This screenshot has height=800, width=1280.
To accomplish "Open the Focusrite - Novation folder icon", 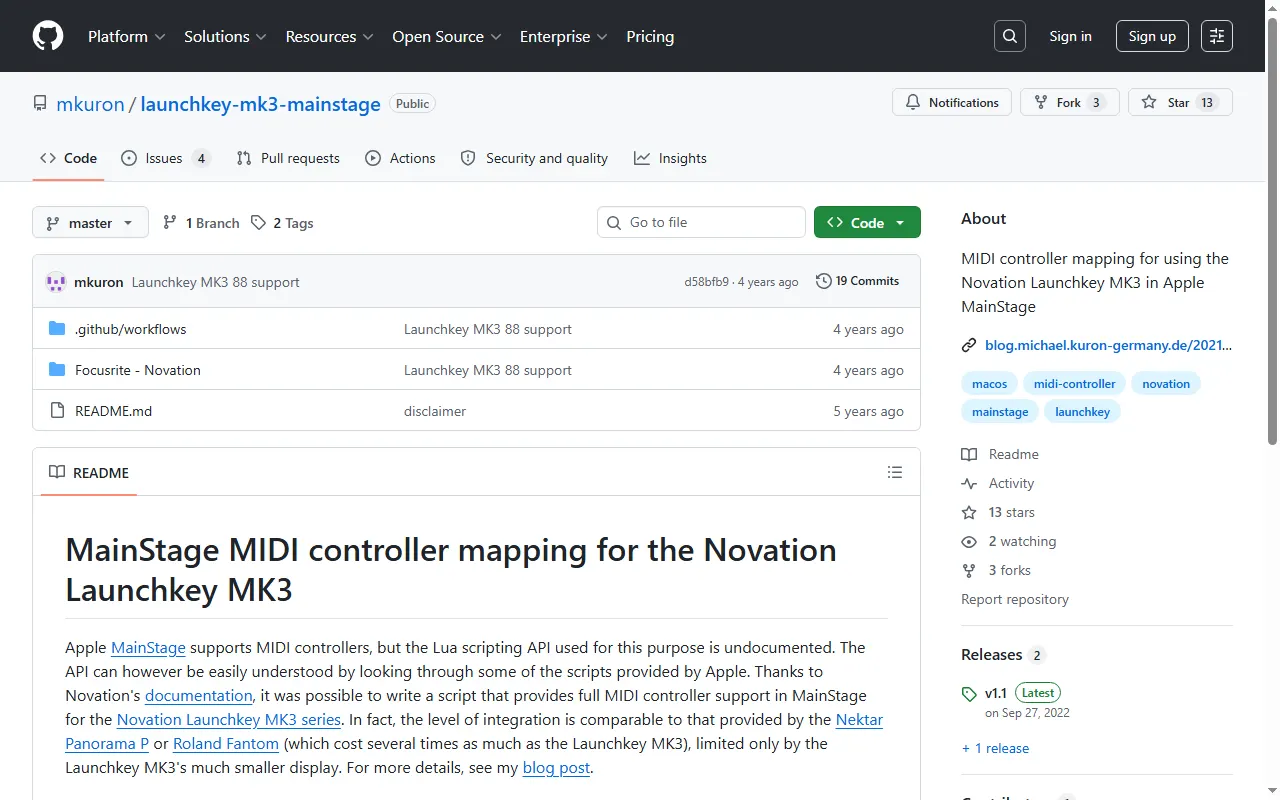I will (57, 370).
